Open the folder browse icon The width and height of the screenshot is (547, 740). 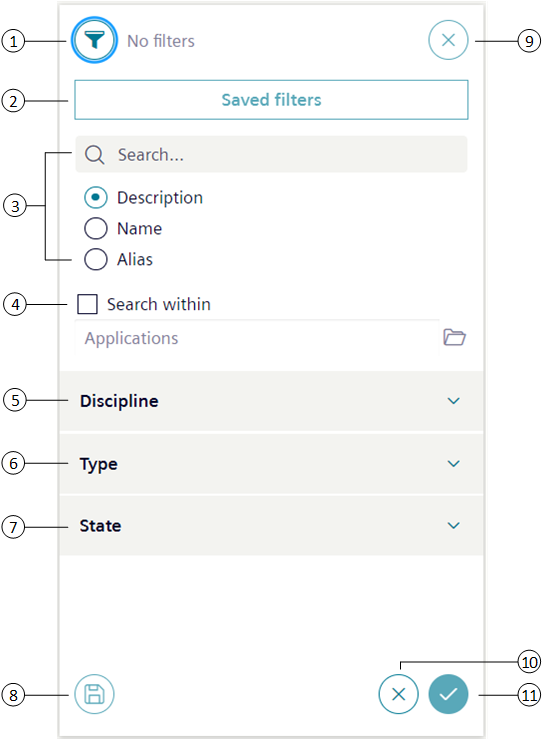[x=454, y=337]
